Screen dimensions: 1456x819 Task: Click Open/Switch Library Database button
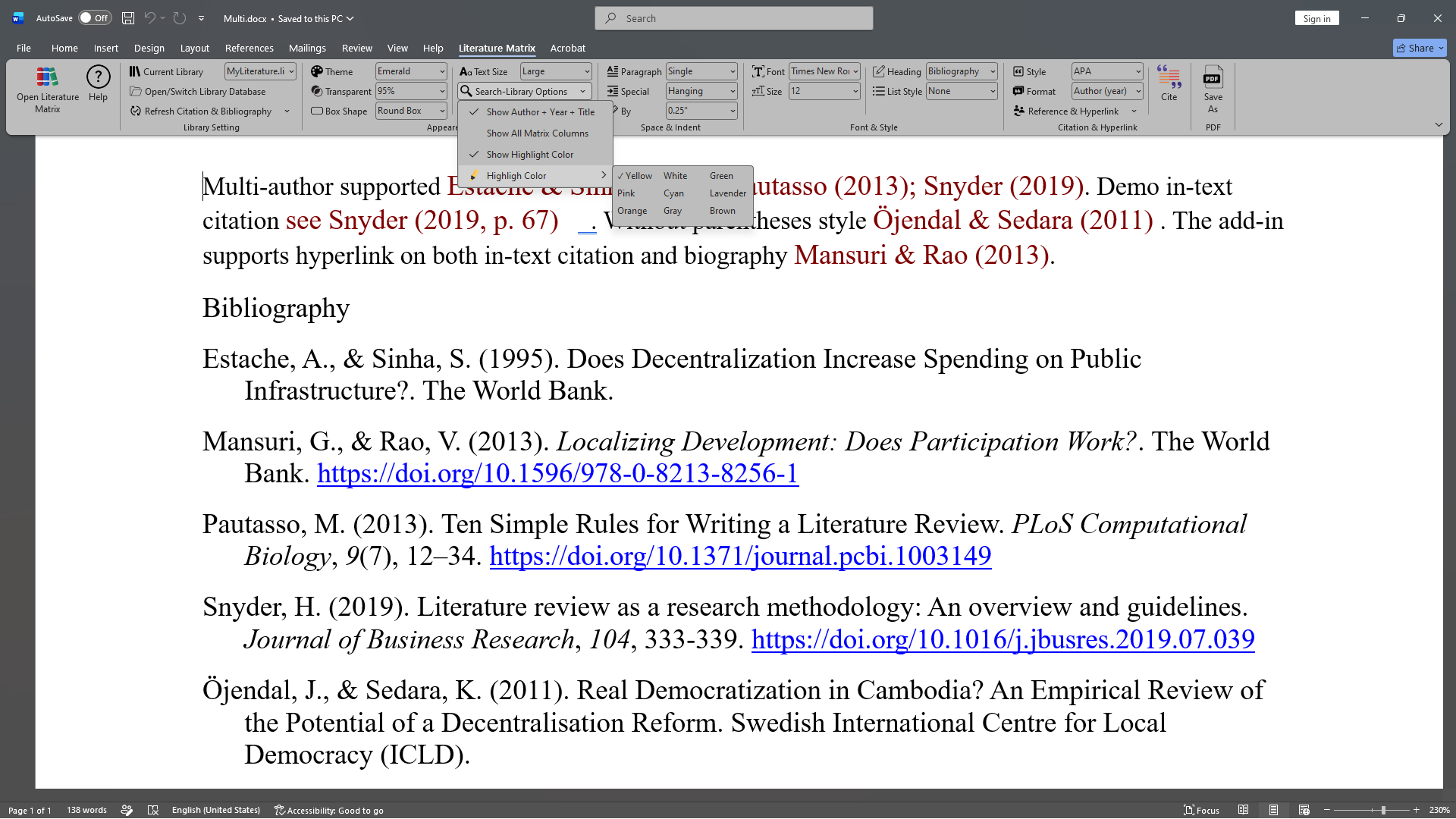198,92
